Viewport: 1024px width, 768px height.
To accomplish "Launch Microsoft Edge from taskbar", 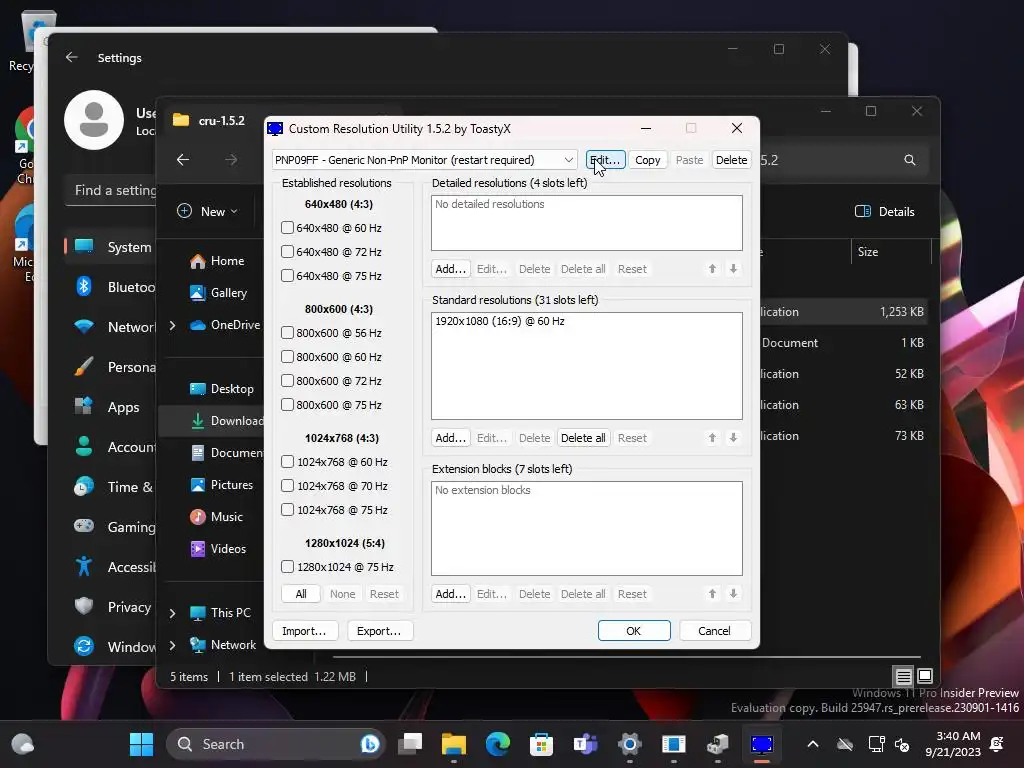I will point(498,744).
